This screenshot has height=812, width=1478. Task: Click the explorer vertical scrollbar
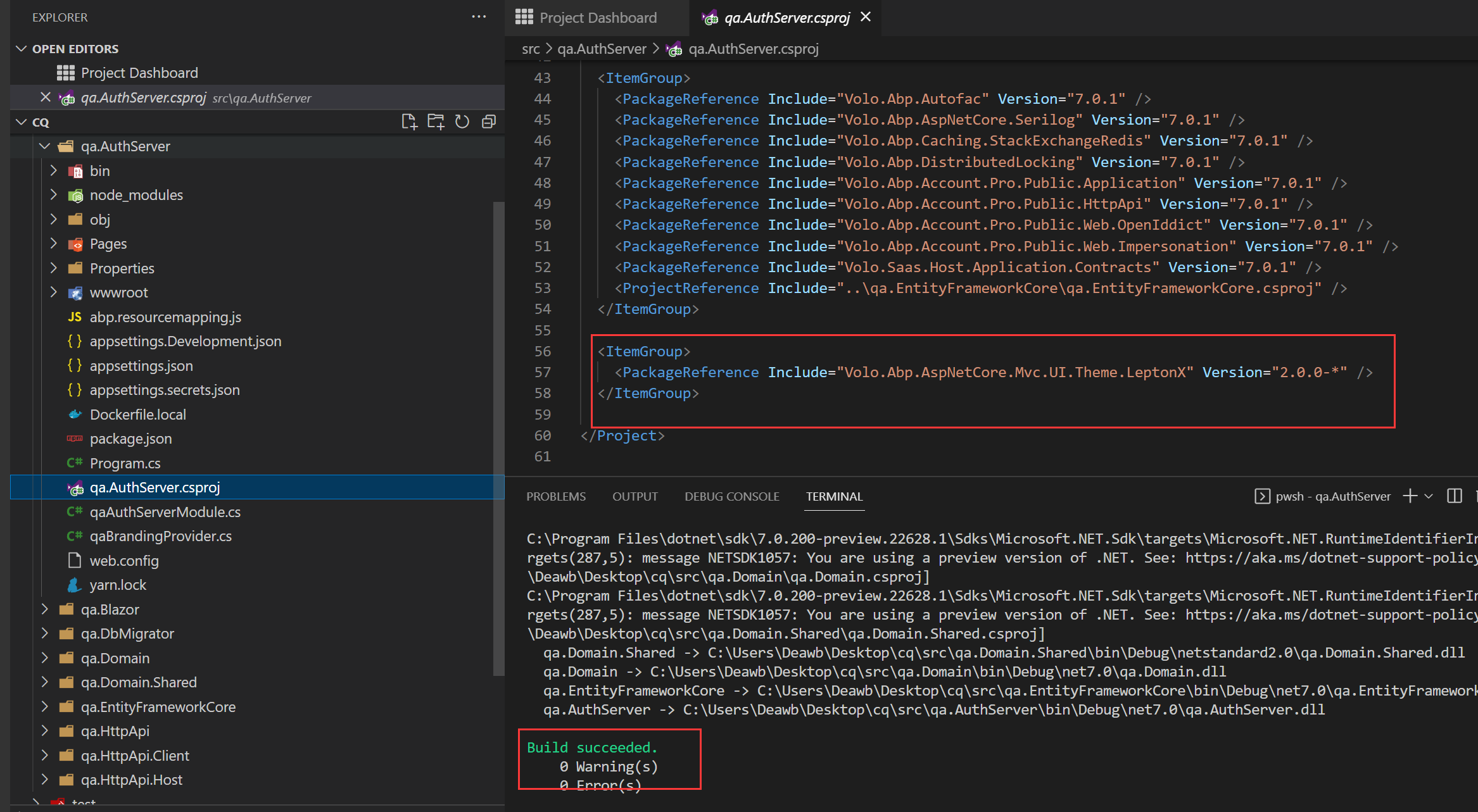coord(498,437)
